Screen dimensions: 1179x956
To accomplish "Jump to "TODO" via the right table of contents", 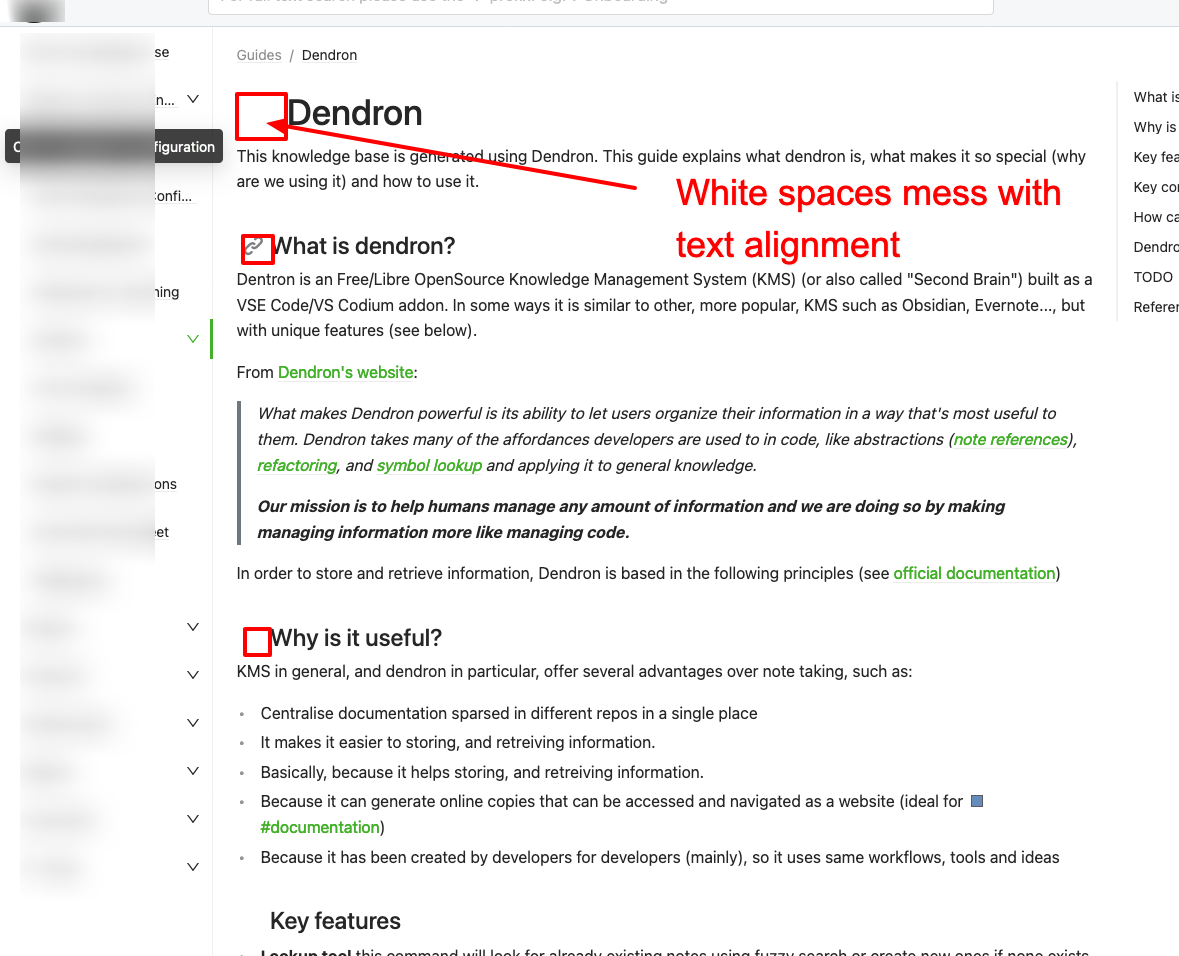I will (x=1153, y=277).
